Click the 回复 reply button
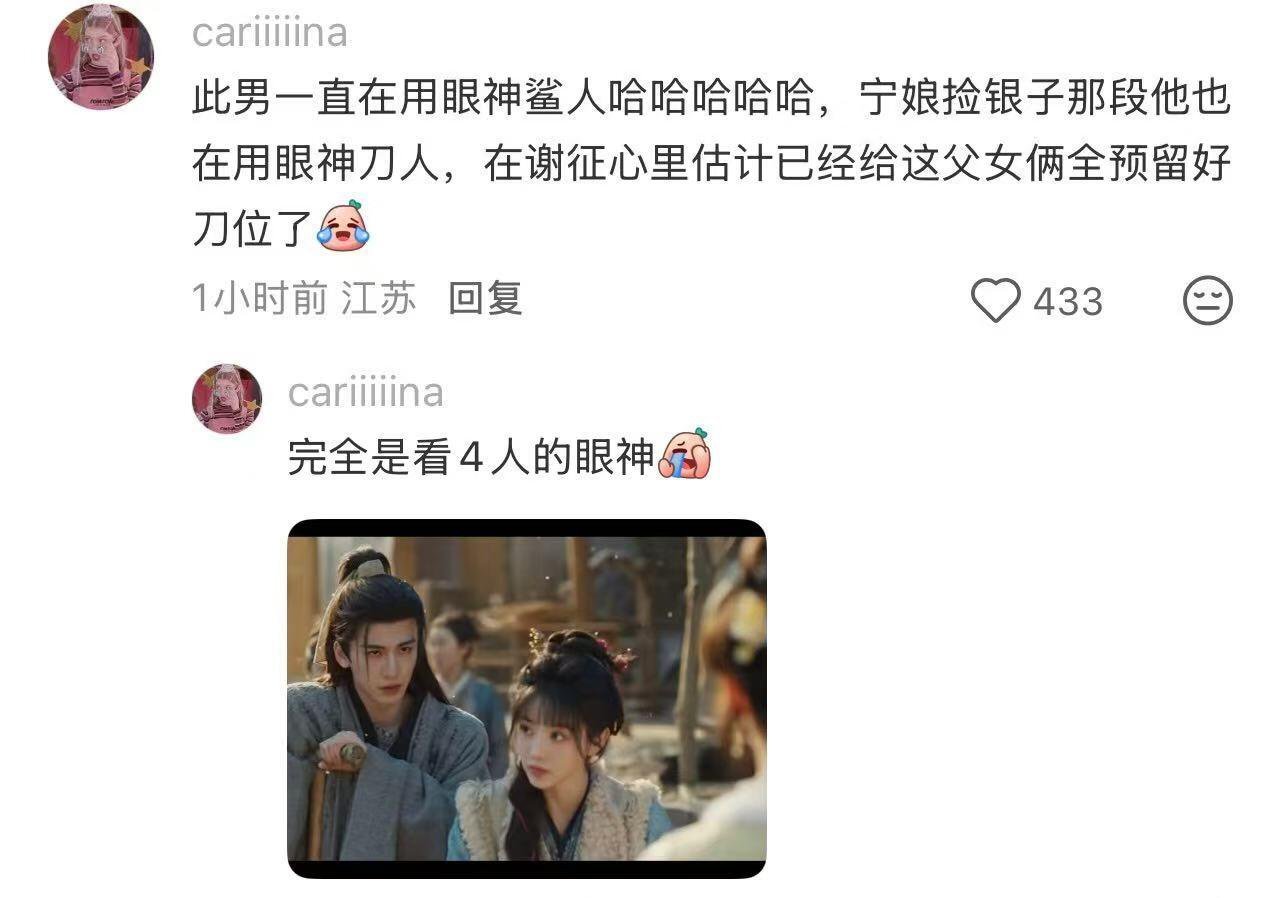Viewport: 1282px width, 898px height. (x=485, y=299)
